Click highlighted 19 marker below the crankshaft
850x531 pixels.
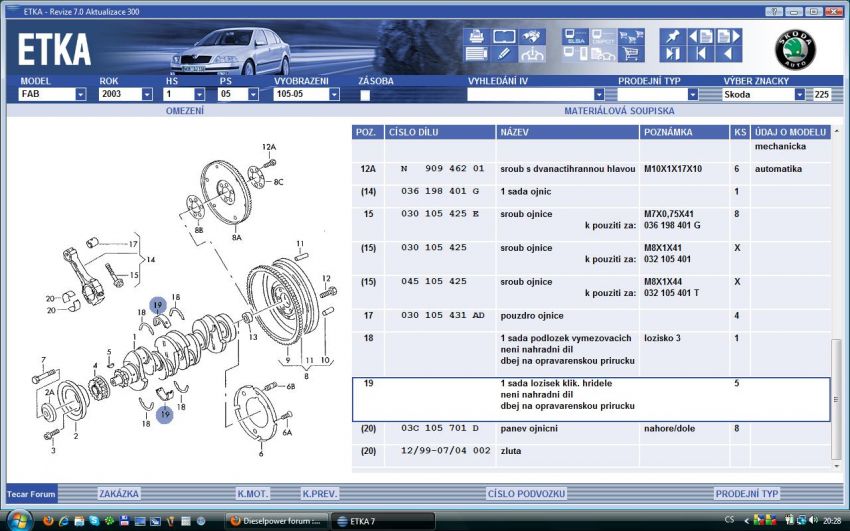click(x=165, y=415)
